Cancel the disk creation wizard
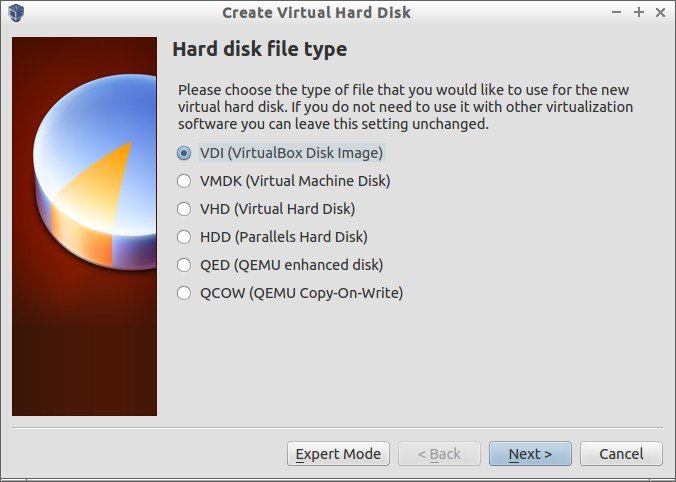The height and width of the screenshot is (482, 676). pyautogui.click(x=621, y=454)
